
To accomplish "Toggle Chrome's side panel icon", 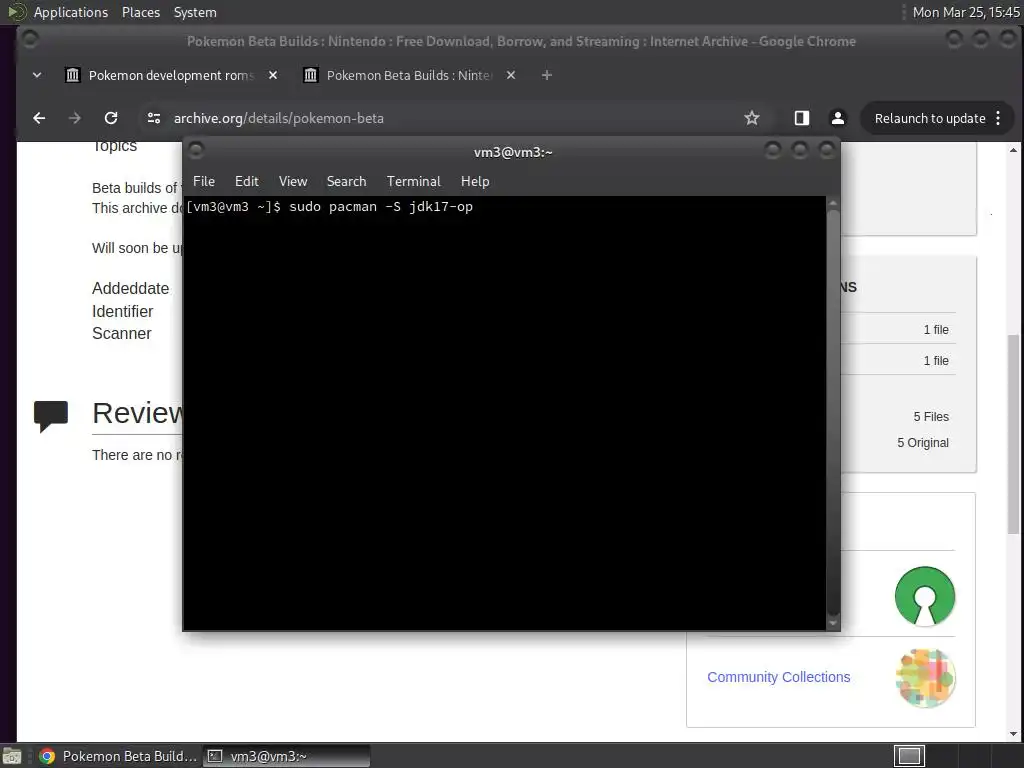I will (801, 118).
